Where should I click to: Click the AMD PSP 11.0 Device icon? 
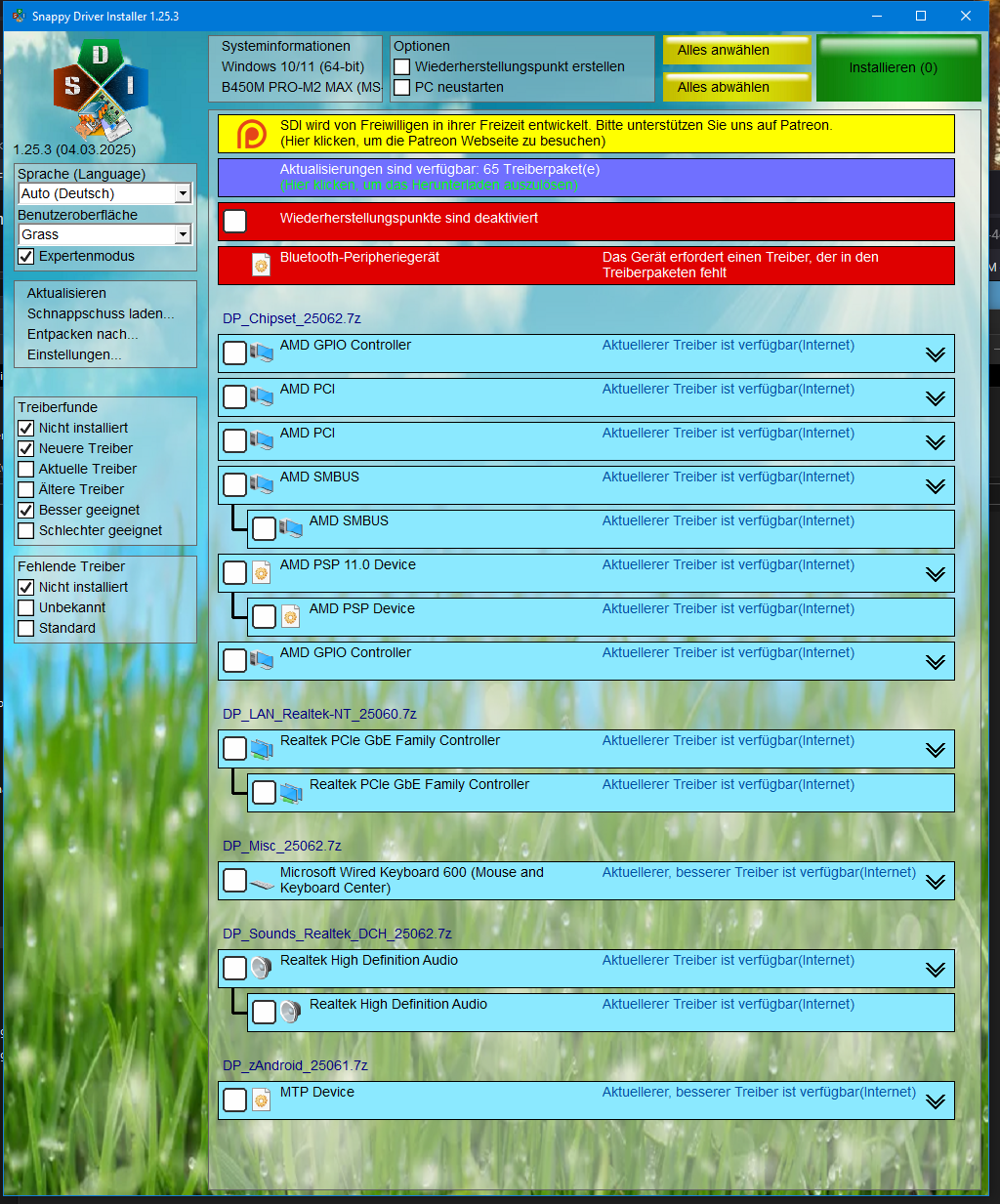[x=261, y=572]
